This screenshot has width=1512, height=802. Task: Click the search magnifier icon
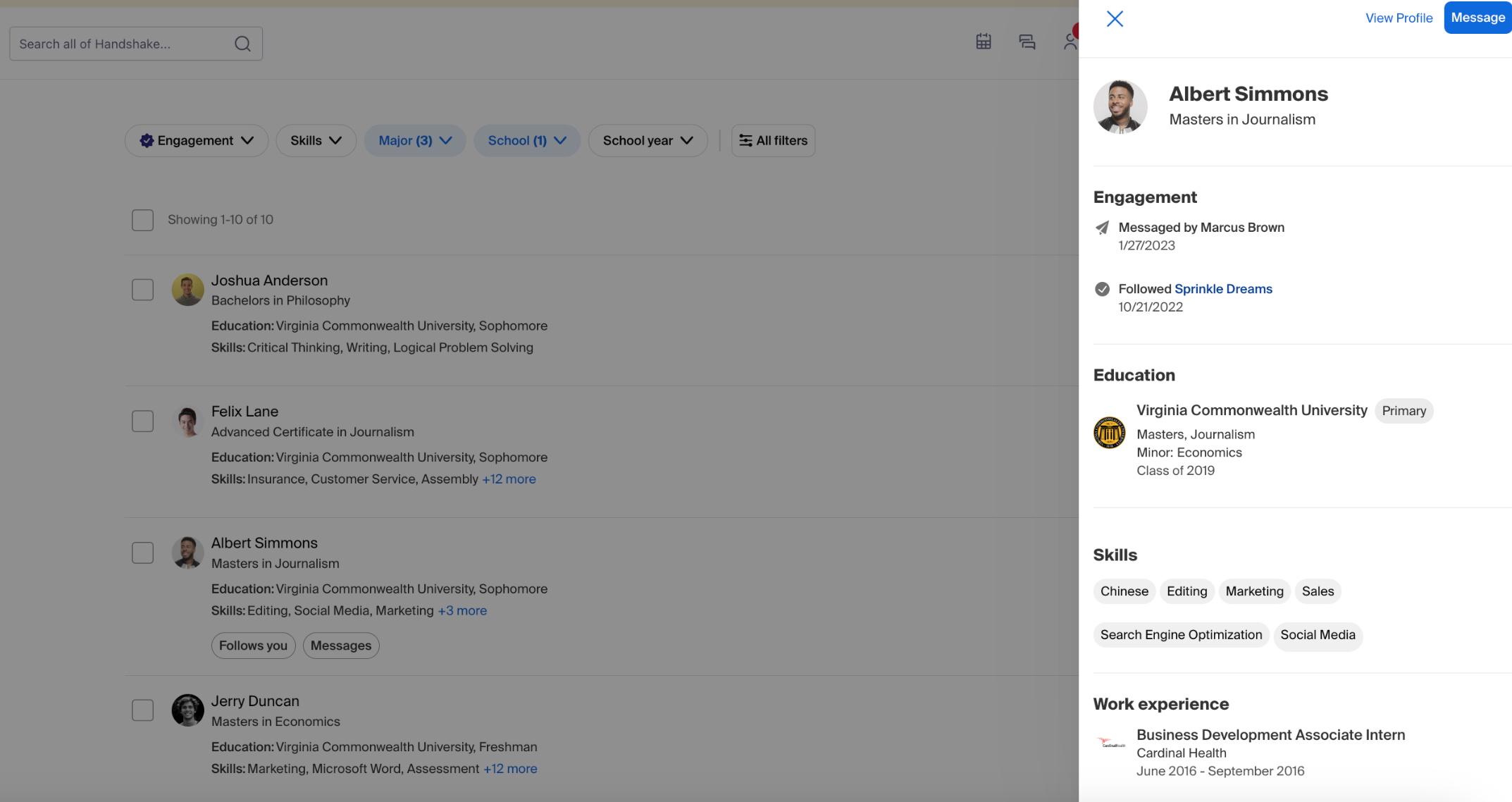pos(242,43)
